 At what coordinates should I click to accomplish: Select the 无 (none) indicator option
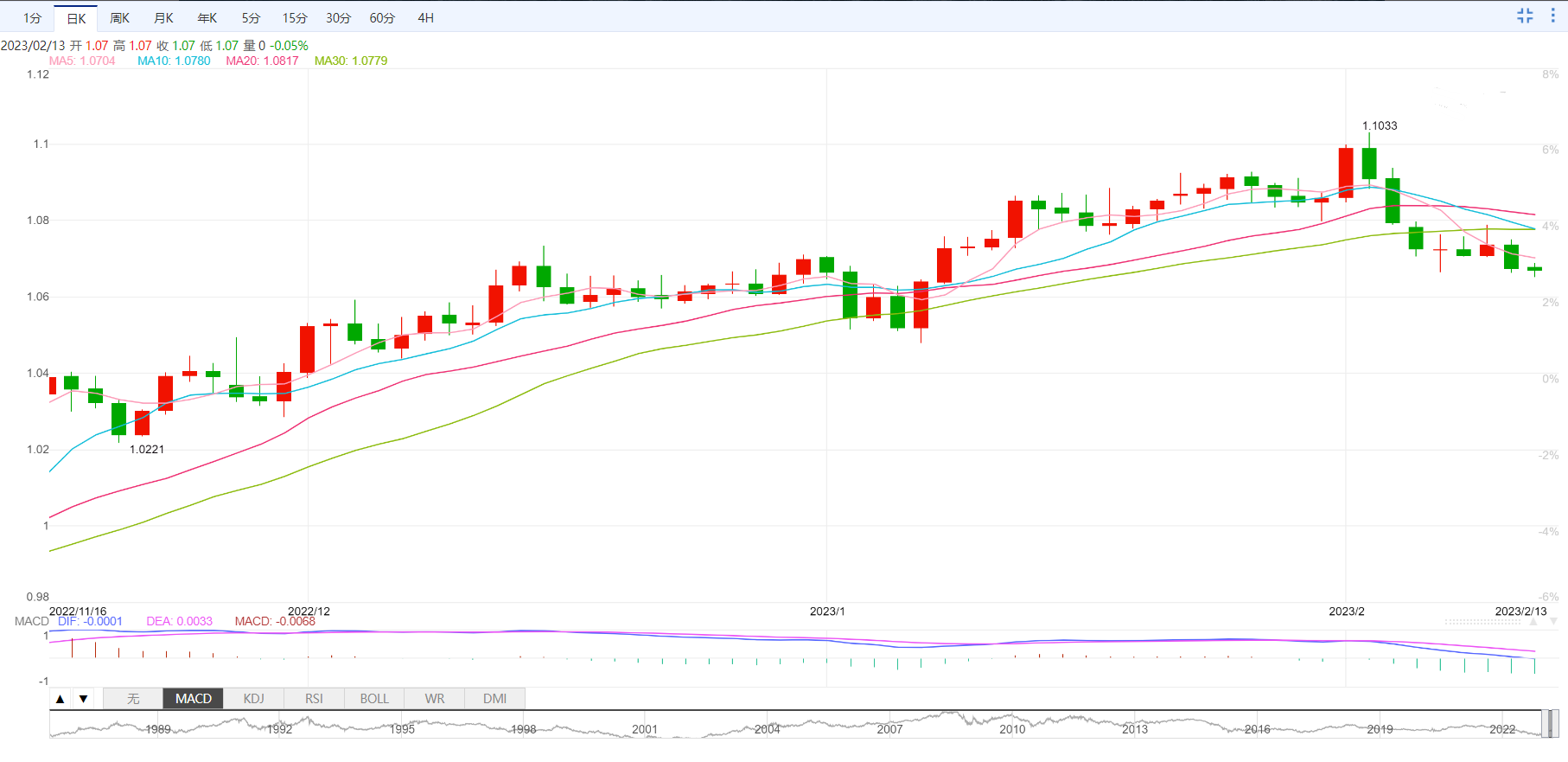(x=133, y=699)
